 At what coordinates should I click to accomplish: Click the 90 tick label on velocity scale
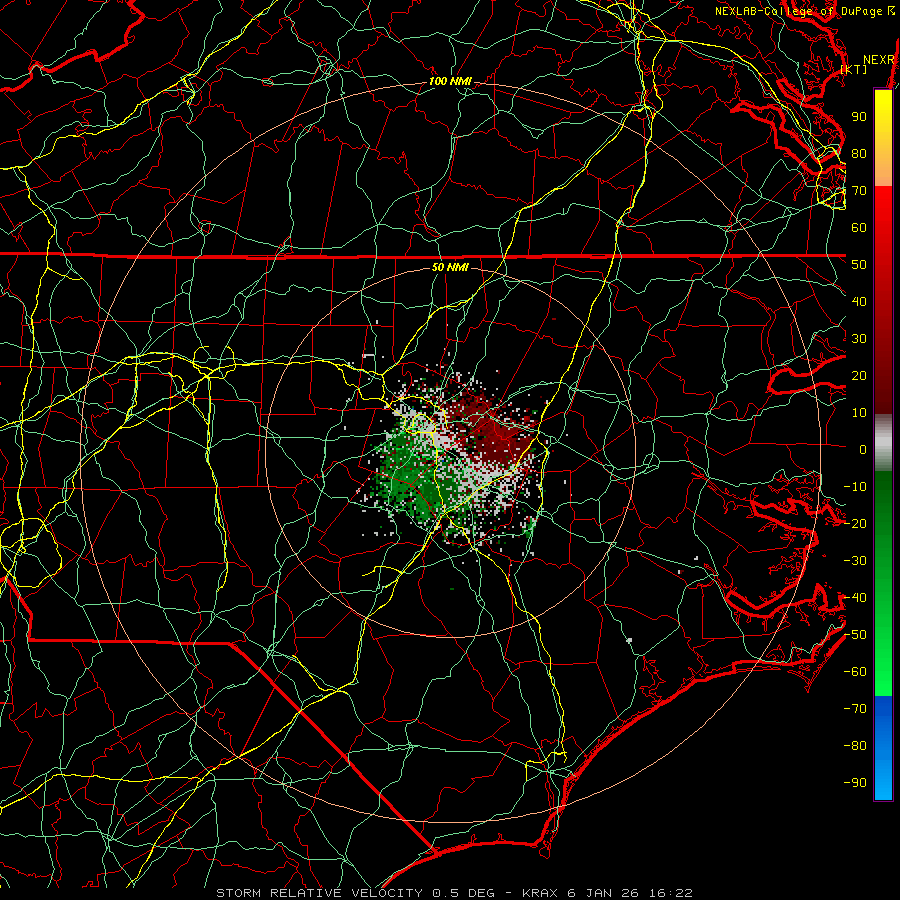pos(859,117)
